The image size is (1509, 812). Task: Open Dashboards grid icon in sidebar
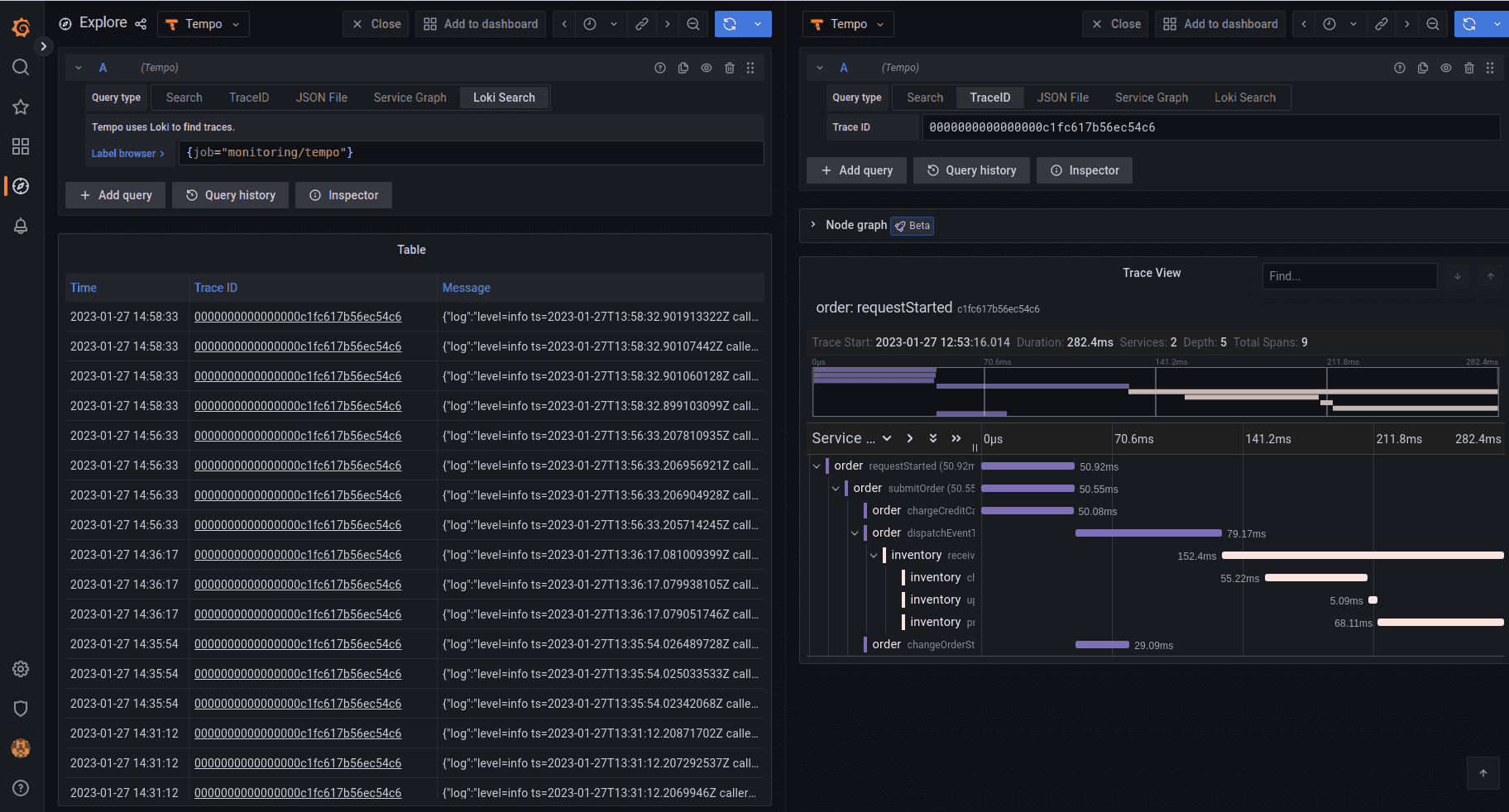(21, 146)
